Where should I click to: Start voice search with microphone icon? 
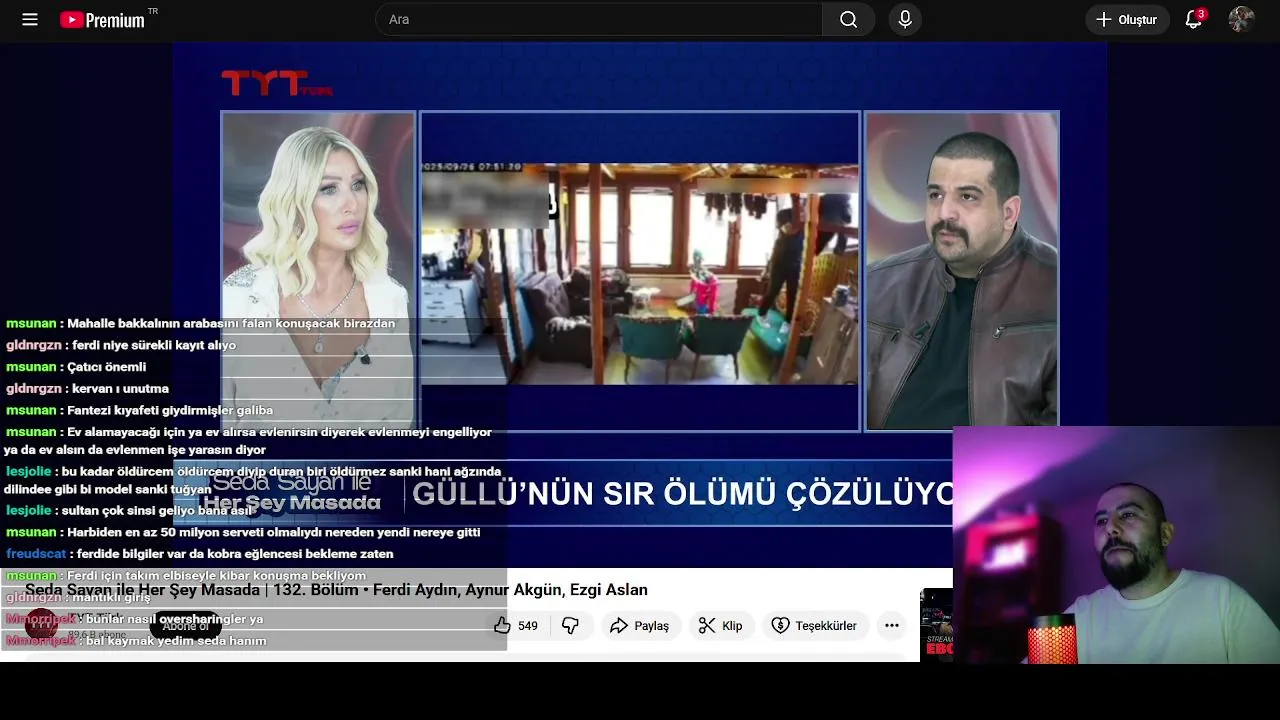(x=905, y=19)
